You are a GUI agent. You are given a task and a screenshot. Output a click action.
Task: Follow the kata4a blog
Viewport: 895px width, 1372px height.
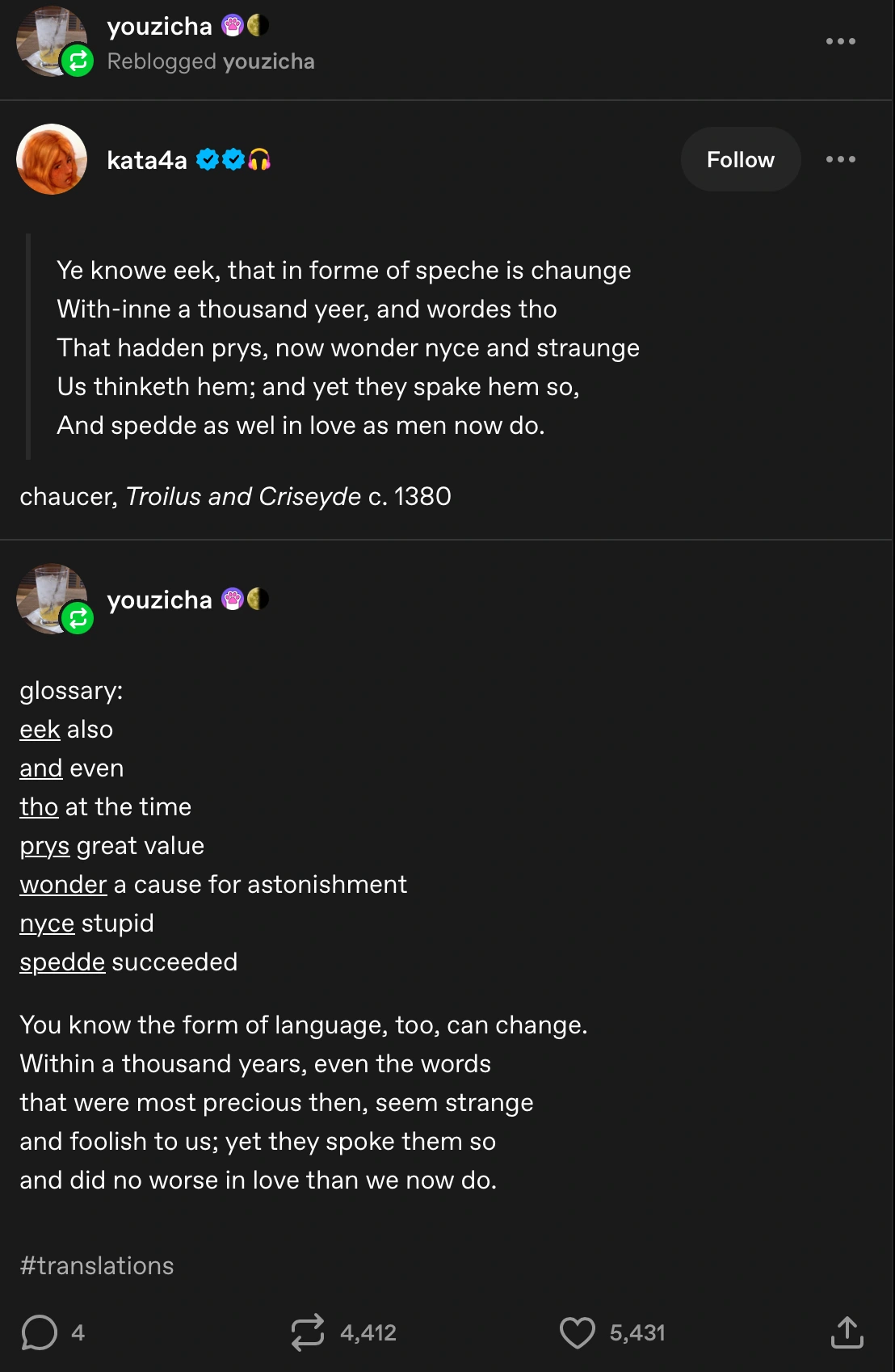740,159
